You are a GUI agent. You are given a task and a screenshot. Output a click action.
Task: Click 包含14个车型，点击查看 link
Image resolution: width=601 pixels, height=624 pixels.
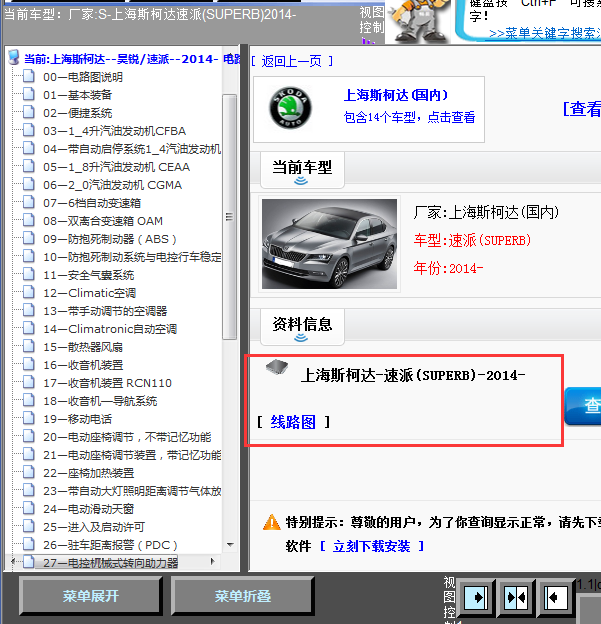coord(409,117)
